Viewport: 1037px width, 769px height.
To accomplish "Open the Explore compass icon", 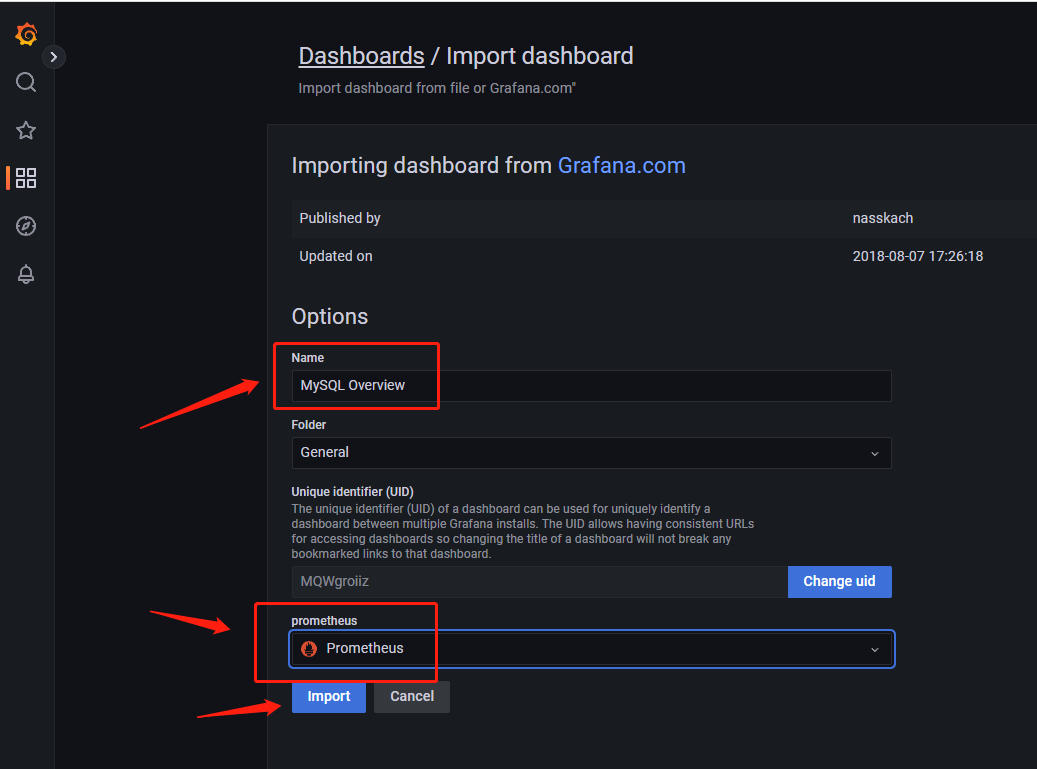I will (26, 226).
